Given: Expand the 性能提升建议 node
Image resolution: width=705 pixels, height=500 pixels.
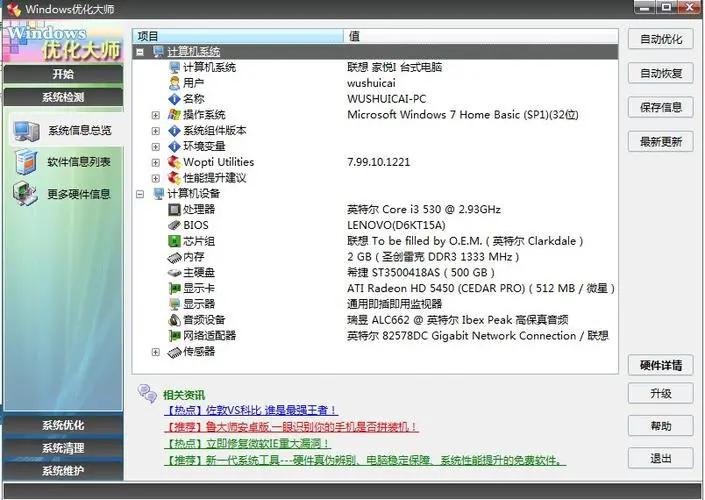Looking at the screenshot, I should click(156, 178).
